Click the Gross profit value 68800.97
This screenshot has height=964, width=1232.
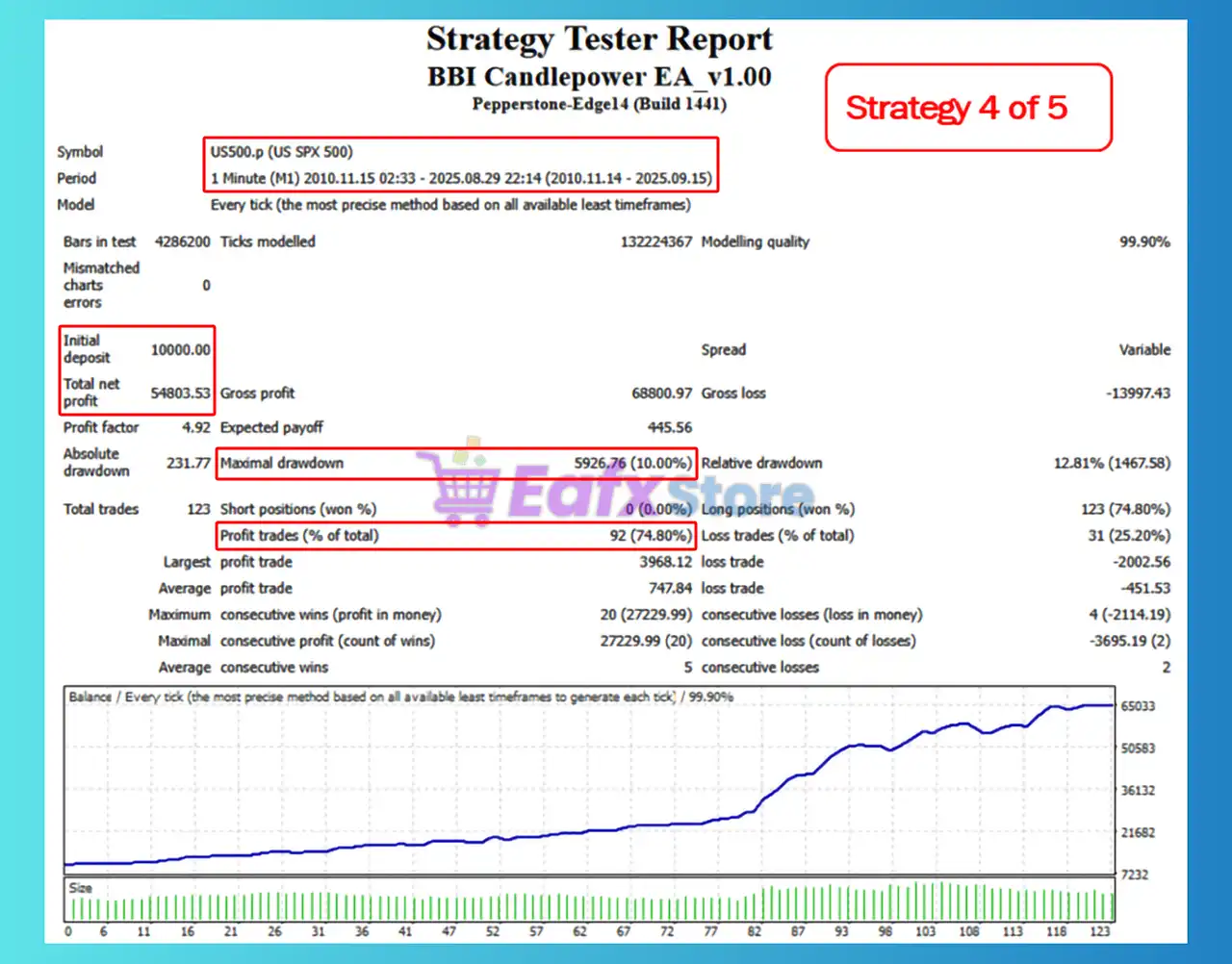coord(661,393)
